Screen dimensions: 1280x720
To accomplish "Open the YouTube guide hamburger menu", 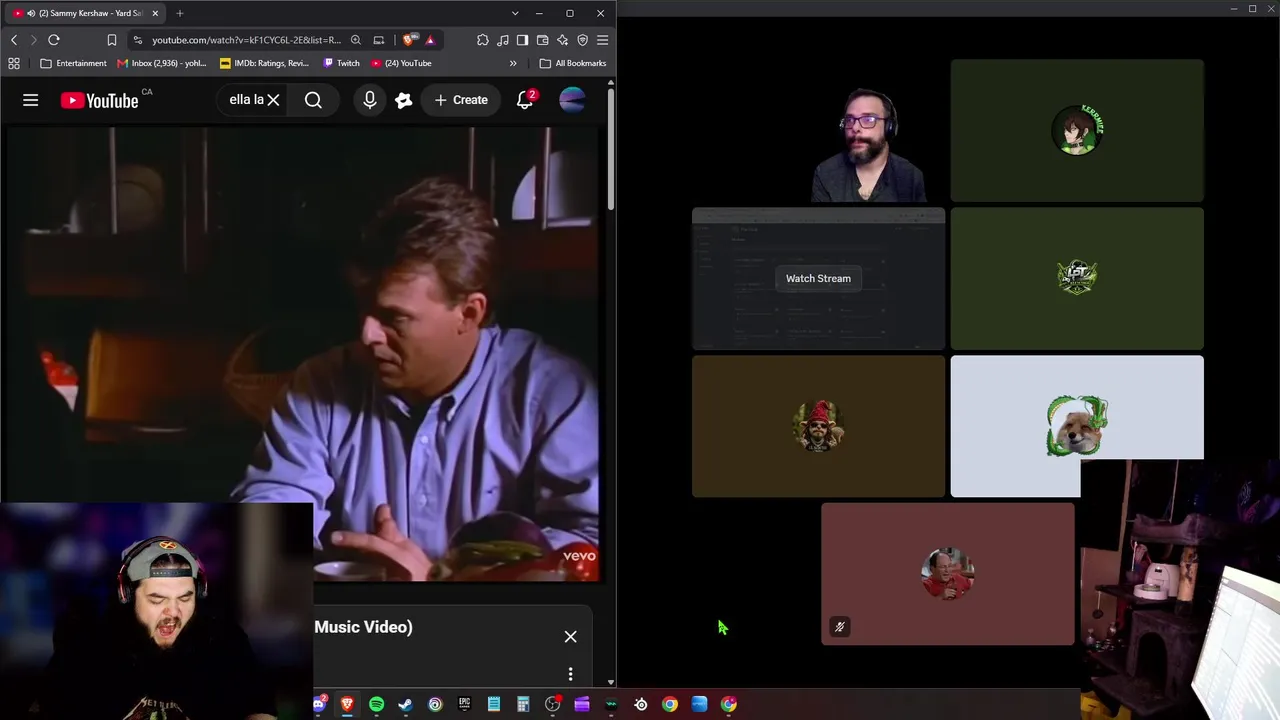I will (x=31, y=100).
